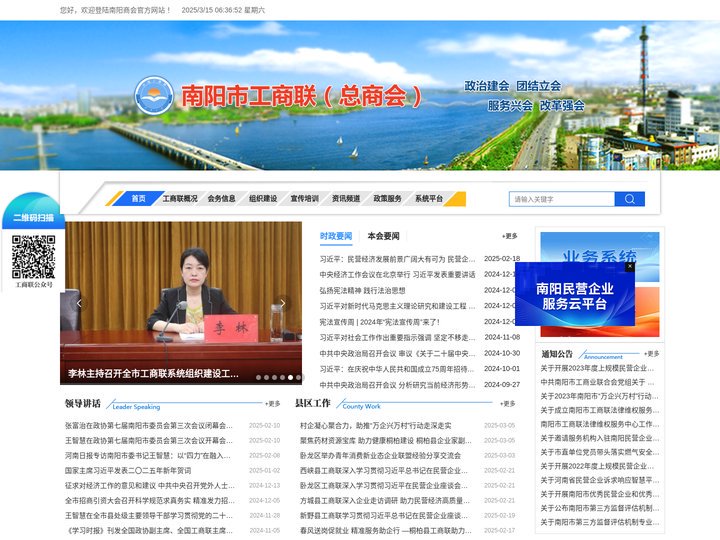Open news 弘扬宪法精神 践行法治思想
720x540 pixels.
[x=362, y=290]
